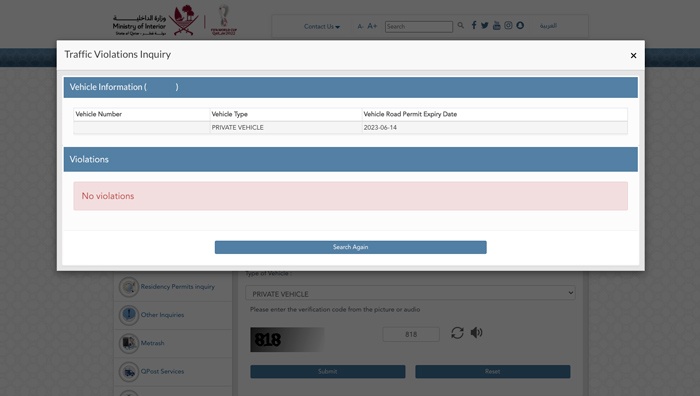700x396 pixels.
Task: Click the Traffic Violations Inquiry title
Action: [117, 54]
